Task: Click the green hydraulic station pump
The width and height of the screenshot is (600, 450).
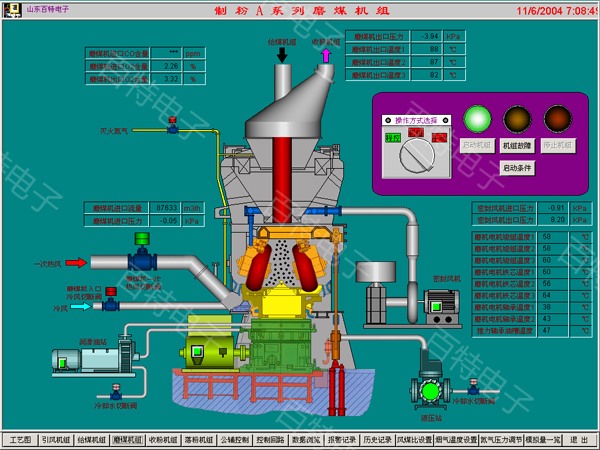Action: click(431, 391)
